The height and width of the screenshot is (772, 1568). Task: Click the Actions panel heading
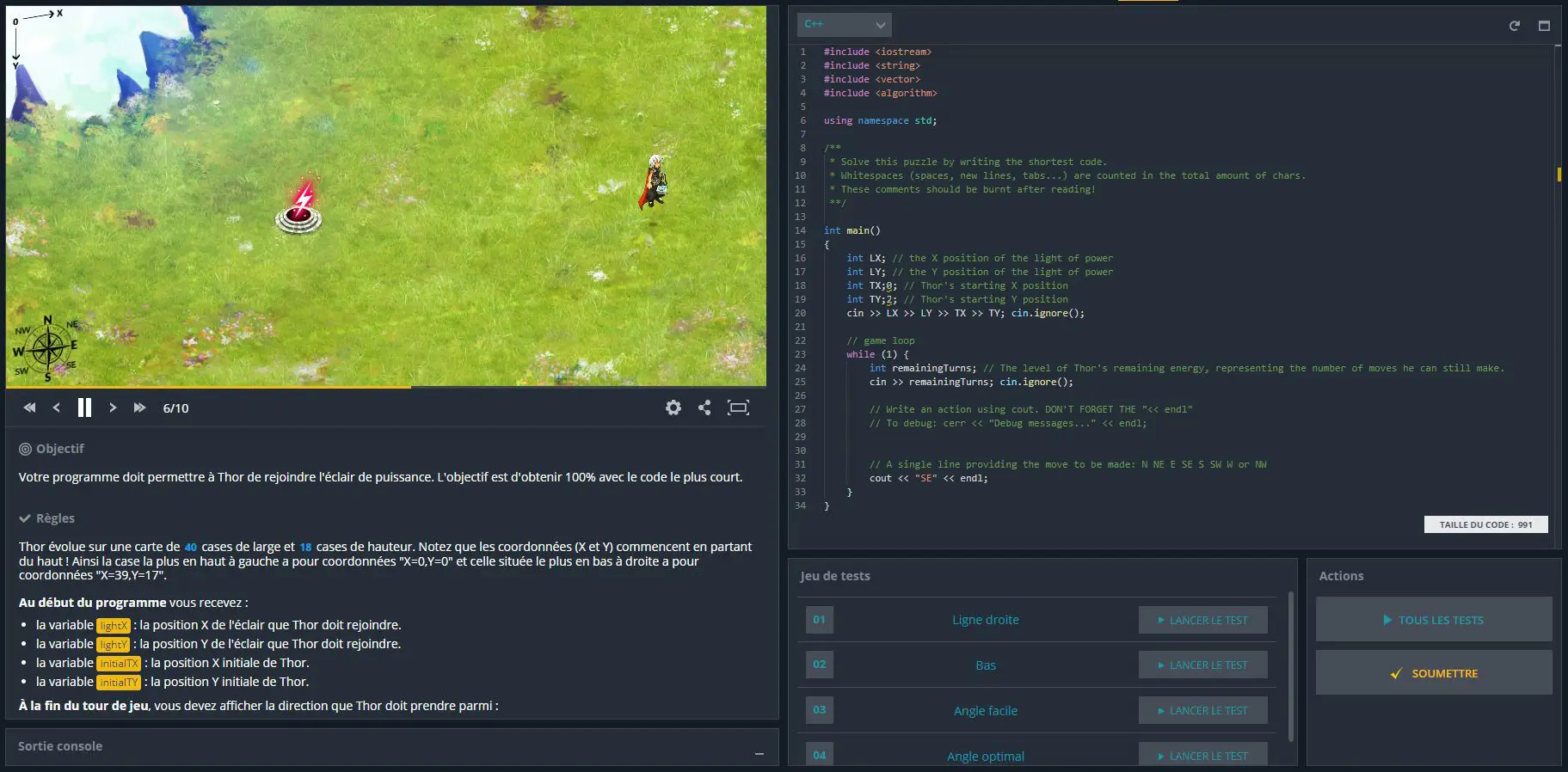(x=1341, y=576)
